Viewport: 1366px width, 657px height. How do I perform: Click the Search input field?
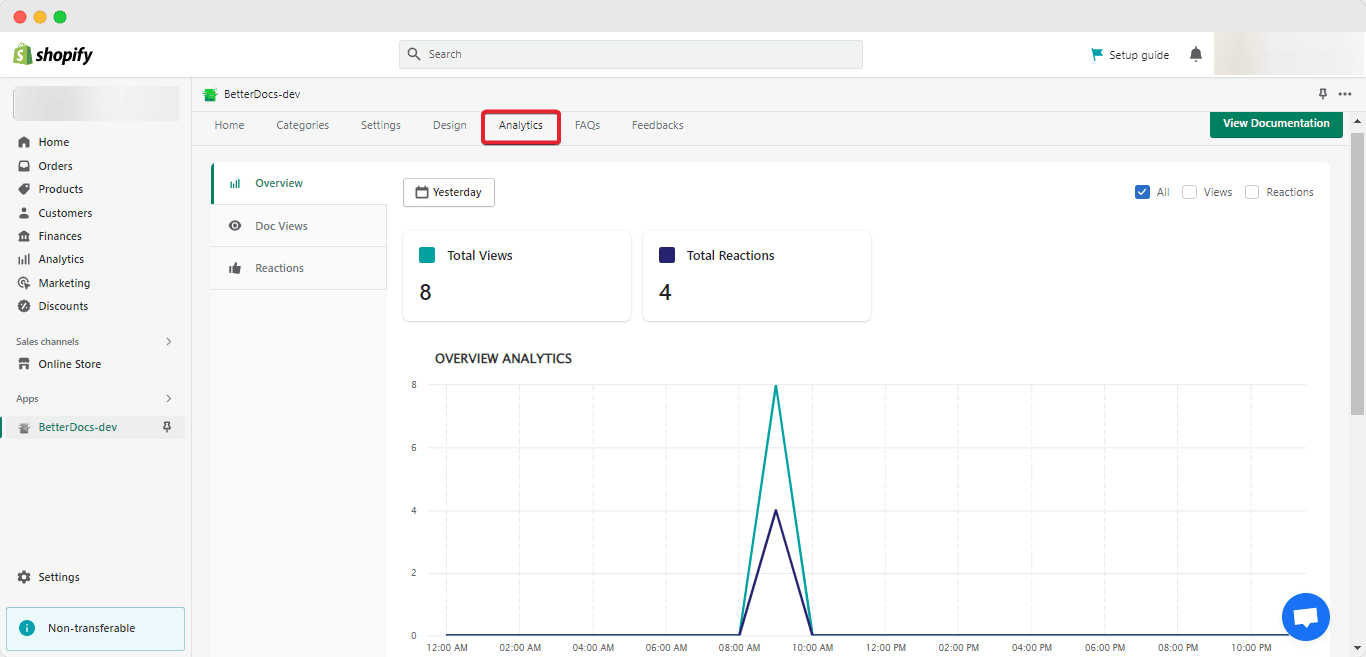click(631, 54)
